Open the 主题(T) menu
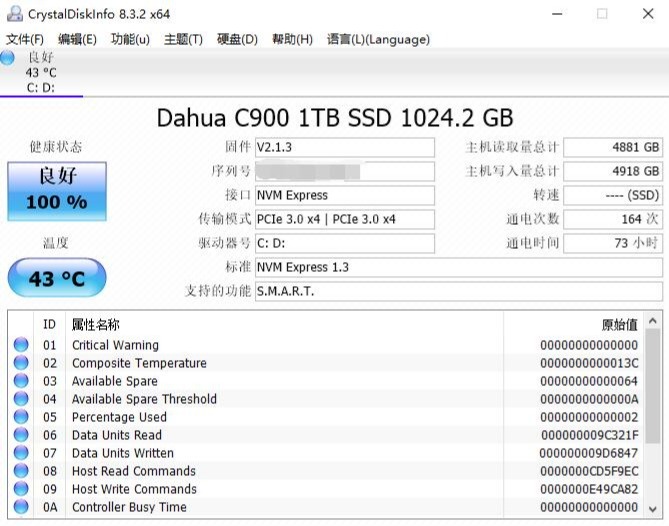This screenshot has height=526, width=669. coord(183,40)
